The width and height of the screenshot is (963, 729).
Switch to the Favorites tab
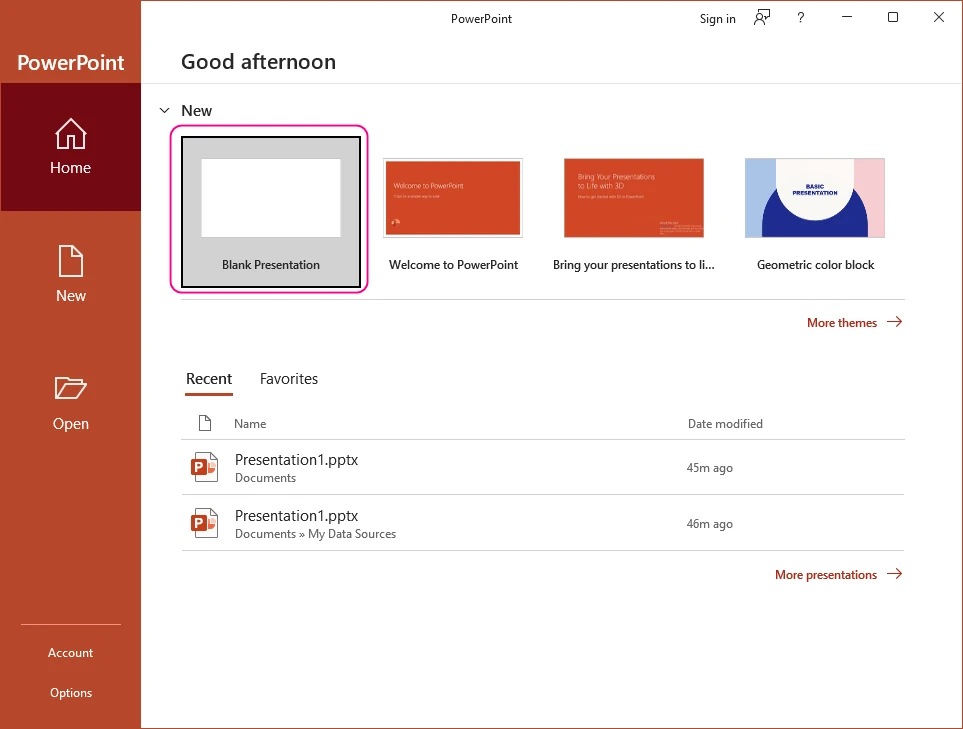(x=288, y=379)
